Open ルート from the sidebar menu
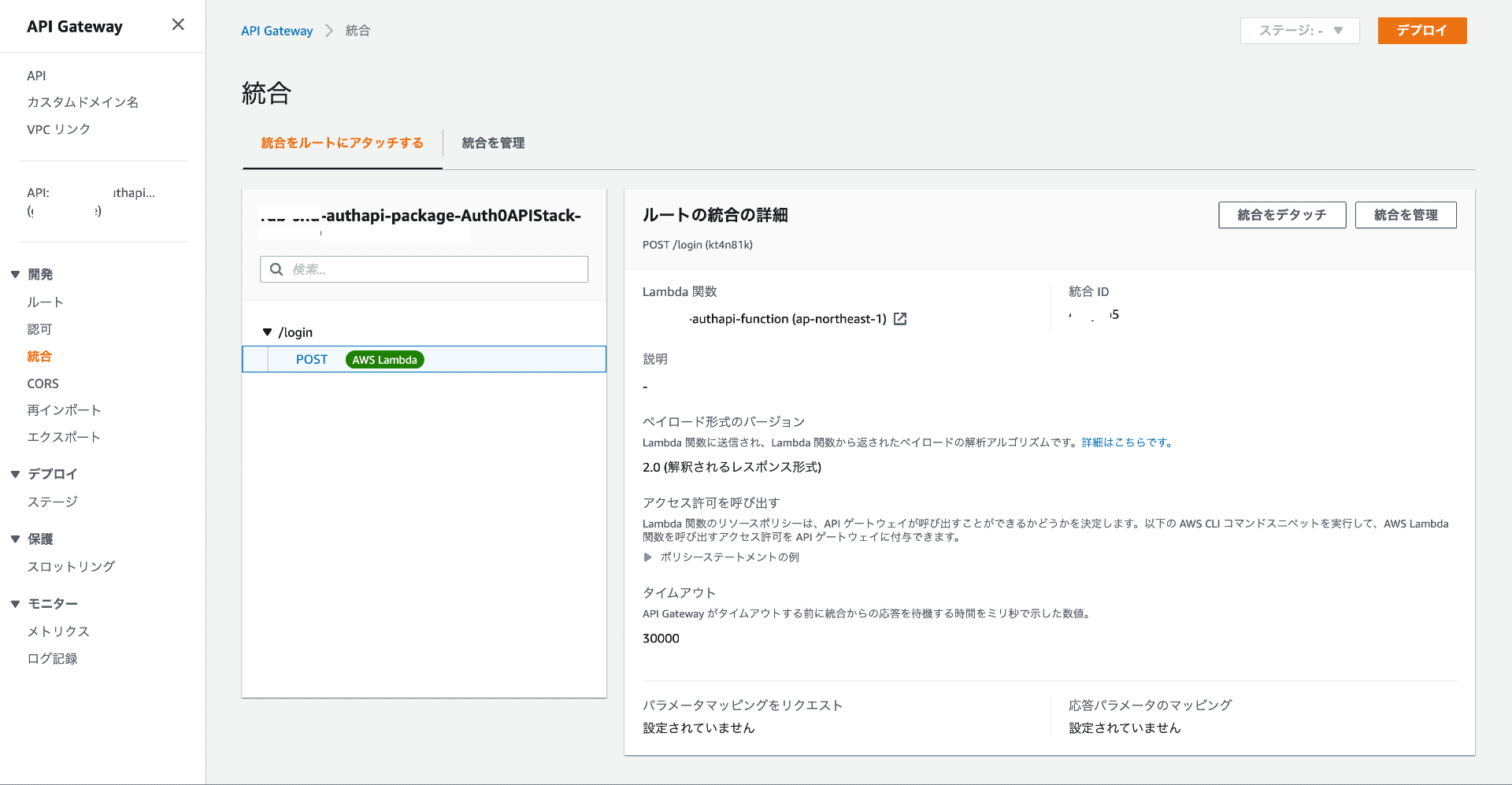 pos(43,302)
